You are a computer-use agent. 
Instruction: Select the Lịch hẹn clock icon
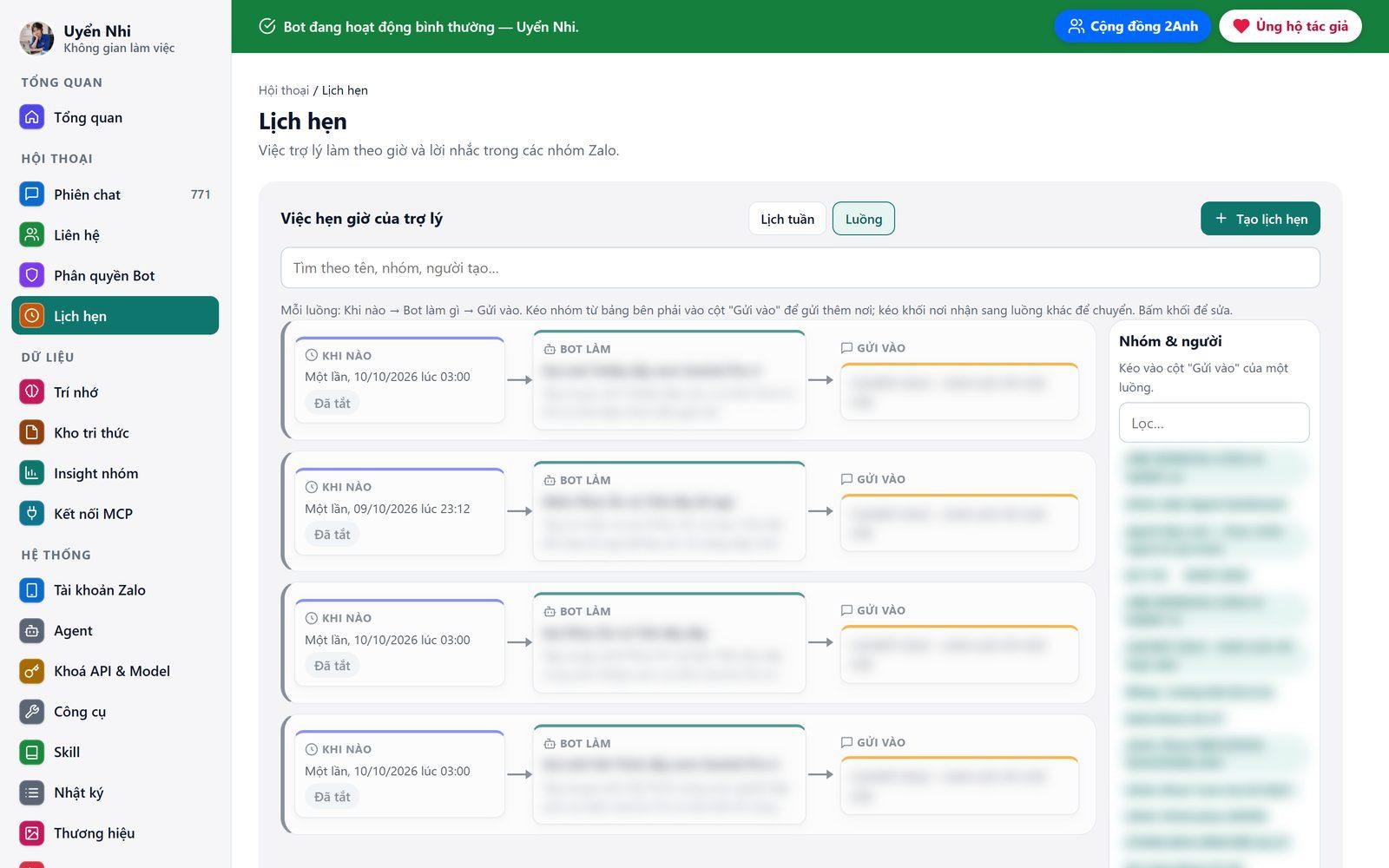(32, 316)
